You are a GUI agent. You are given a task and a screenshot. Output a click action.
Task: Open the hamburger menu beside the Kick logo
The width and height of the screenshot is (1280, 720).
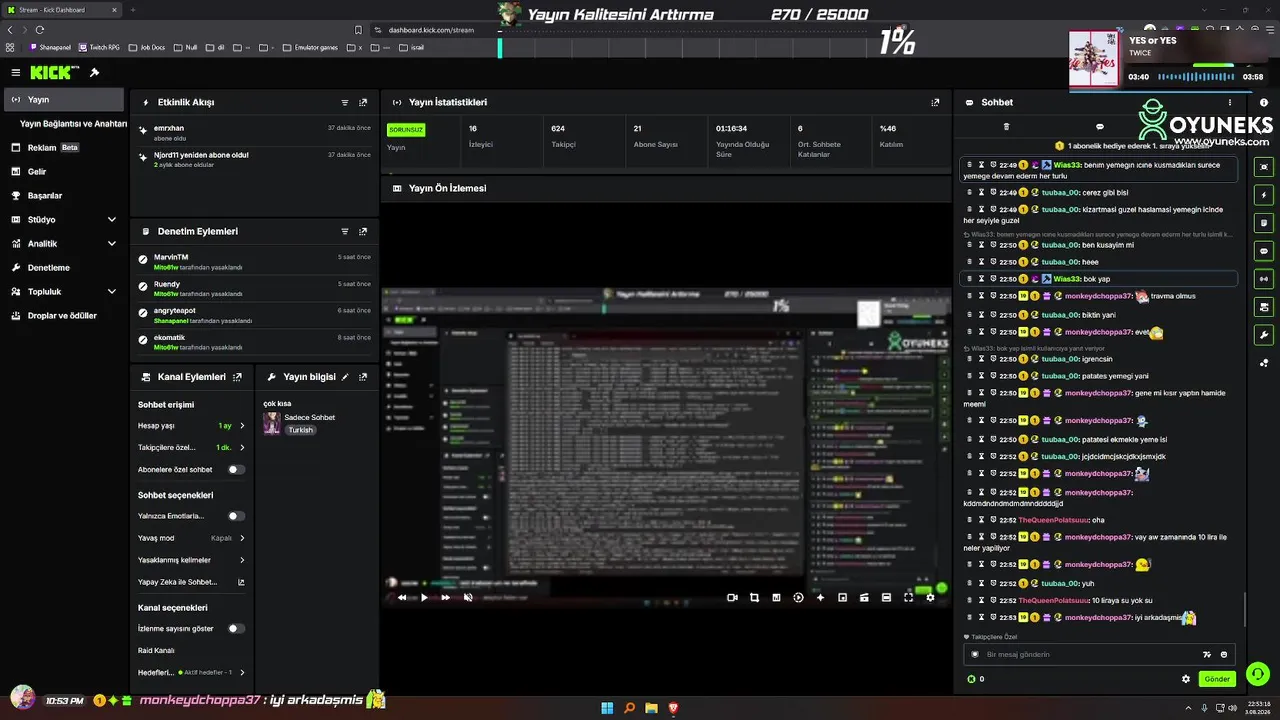click(16, 72)
